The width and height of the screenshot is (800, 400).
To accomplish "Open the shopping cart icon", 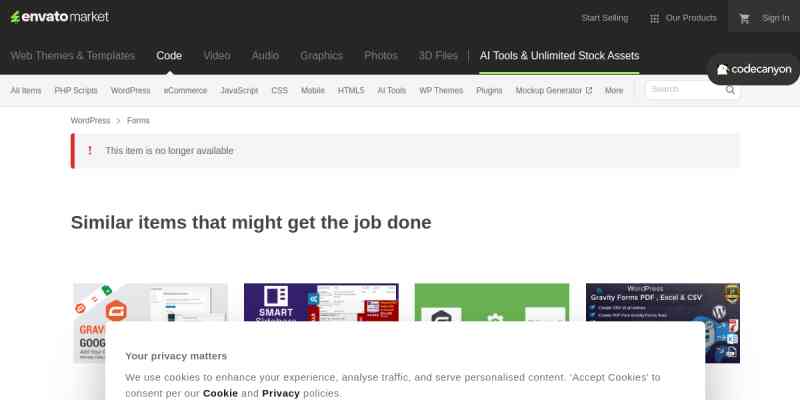I will (x=744, y=18).
